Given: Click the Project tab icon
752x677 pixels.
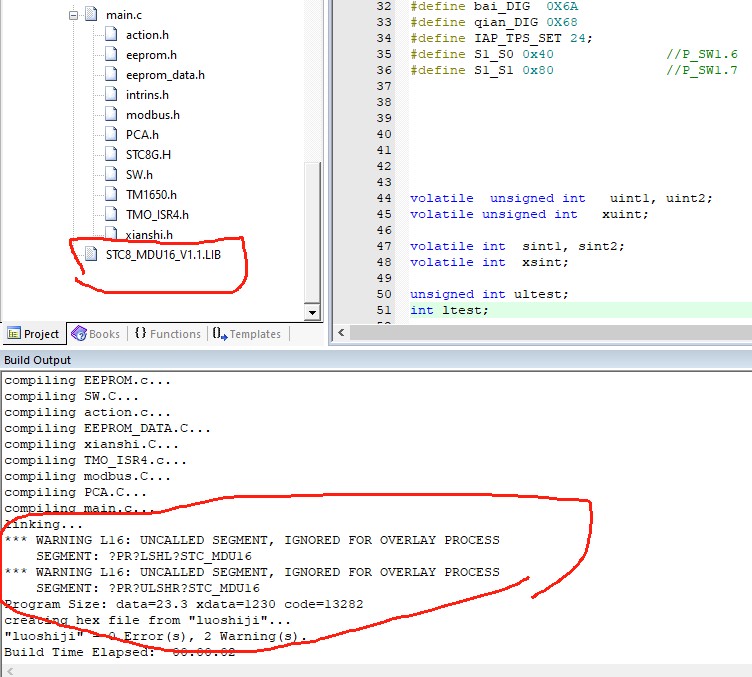Looking at the screenshot, I should coord(14,333).
